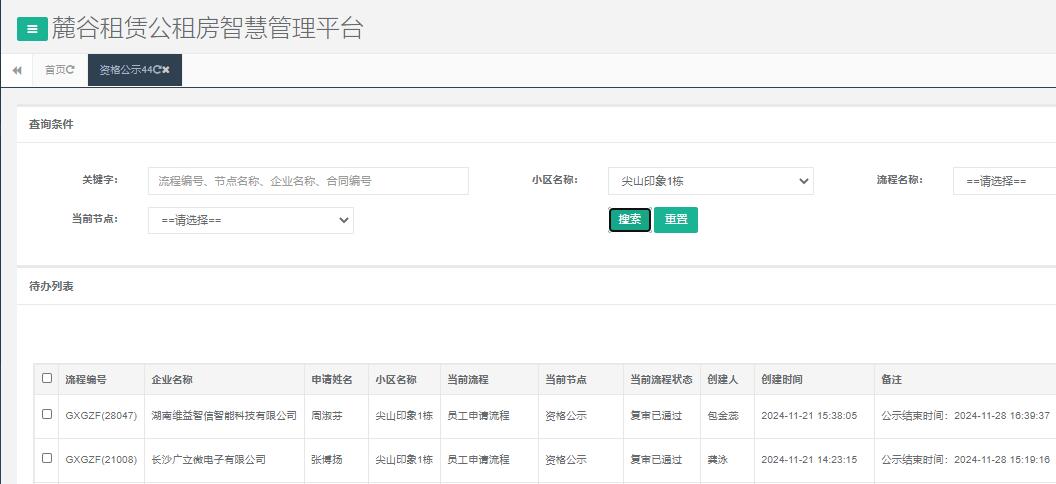Switch to the 首页 tab

click(55, 70)
